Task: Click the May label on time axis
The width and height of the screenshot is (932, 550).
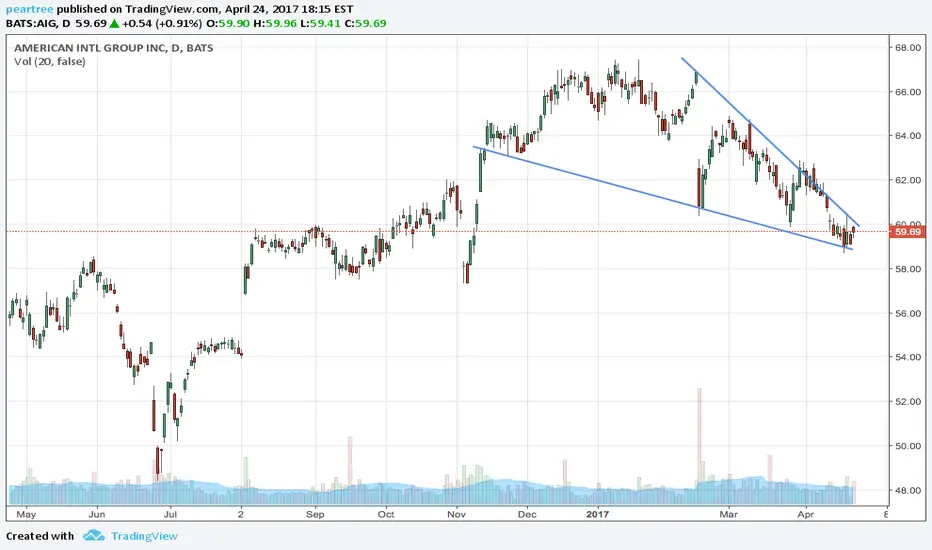Action: click(x=26, y=514)
